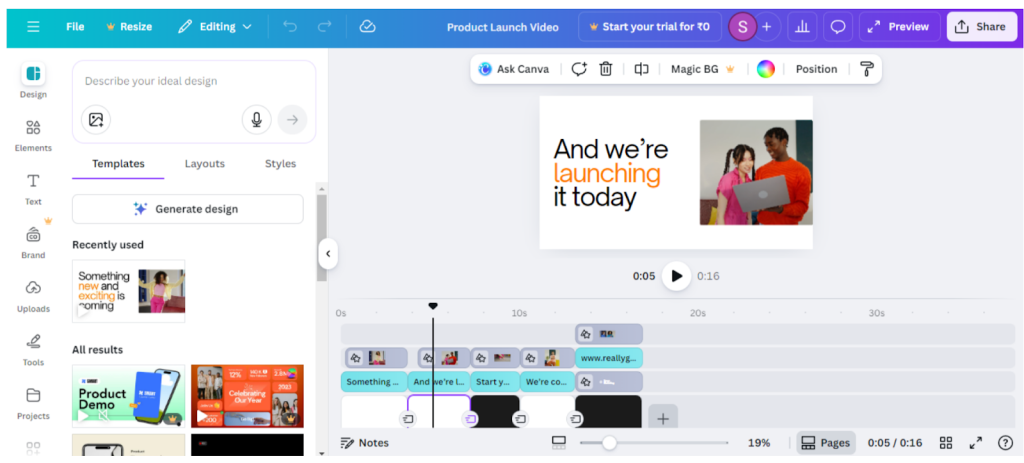Select the launching it today text
Image resolution: width=1024 pixels, height=463 pixels.
click(611, 173)
